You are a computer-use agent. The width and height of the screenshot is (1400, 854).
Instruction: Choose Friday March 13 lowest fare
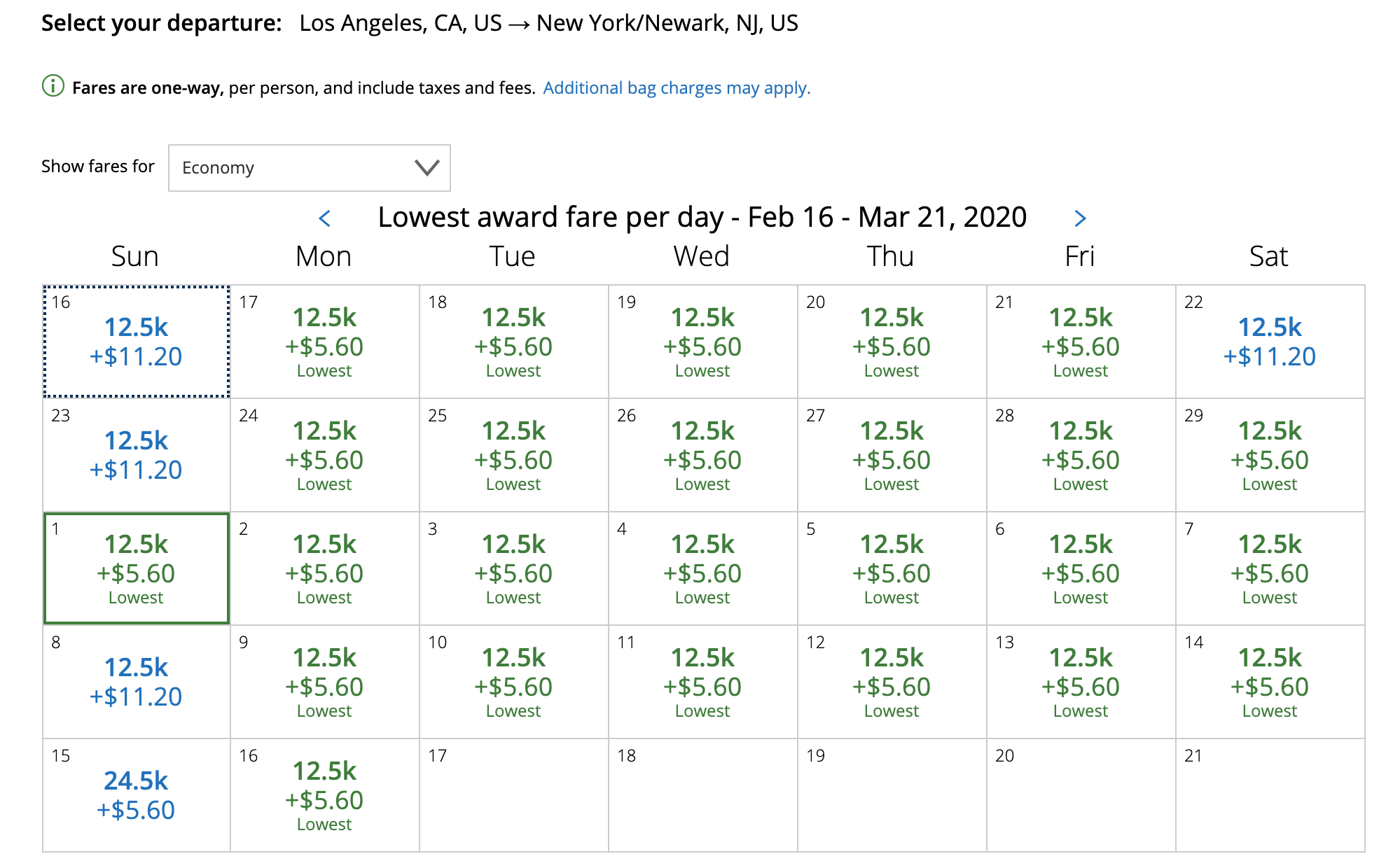[x=1081, y=682]
